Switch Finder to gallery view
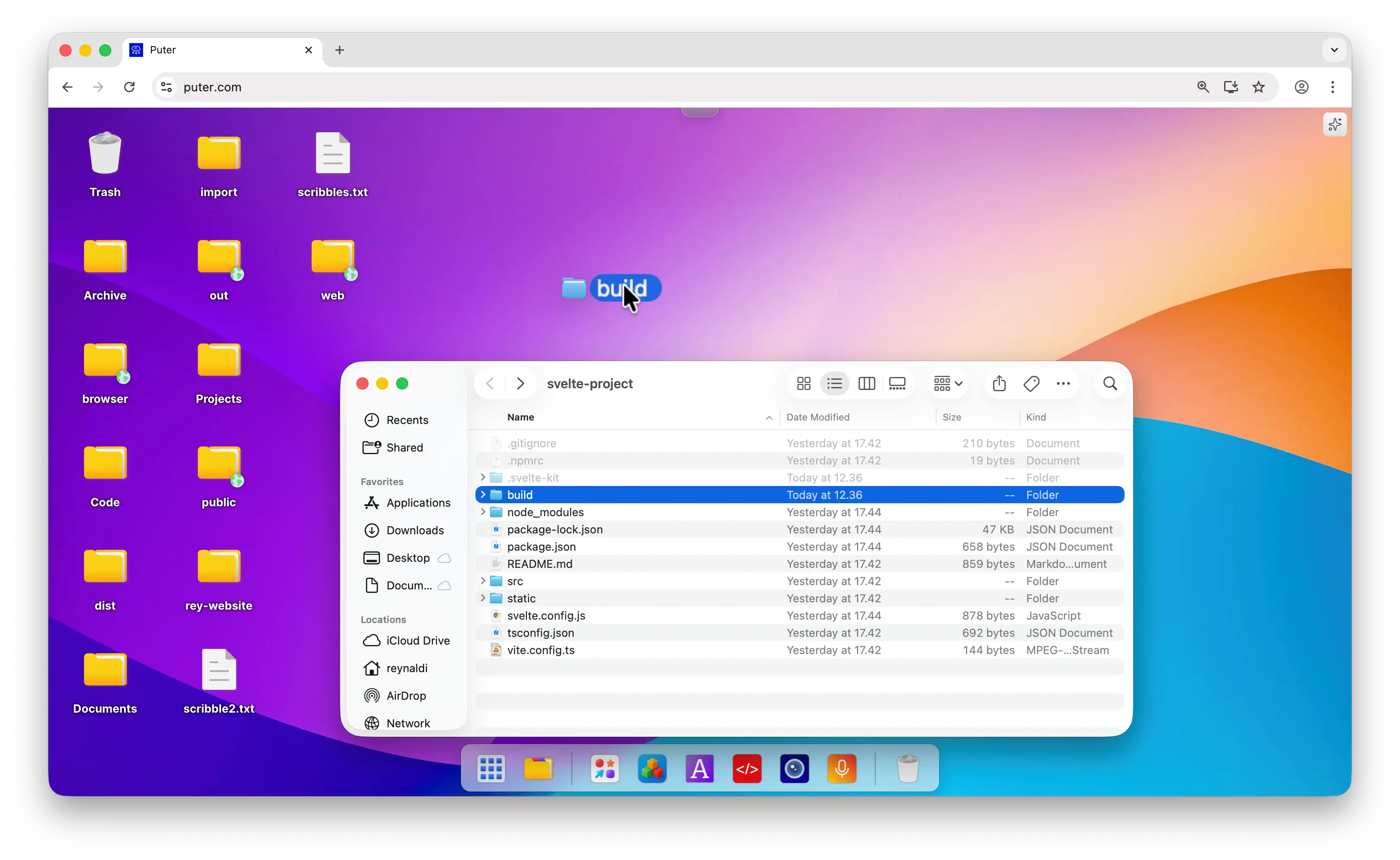Viewport: 1400px width, 860px height. point(897,383)
